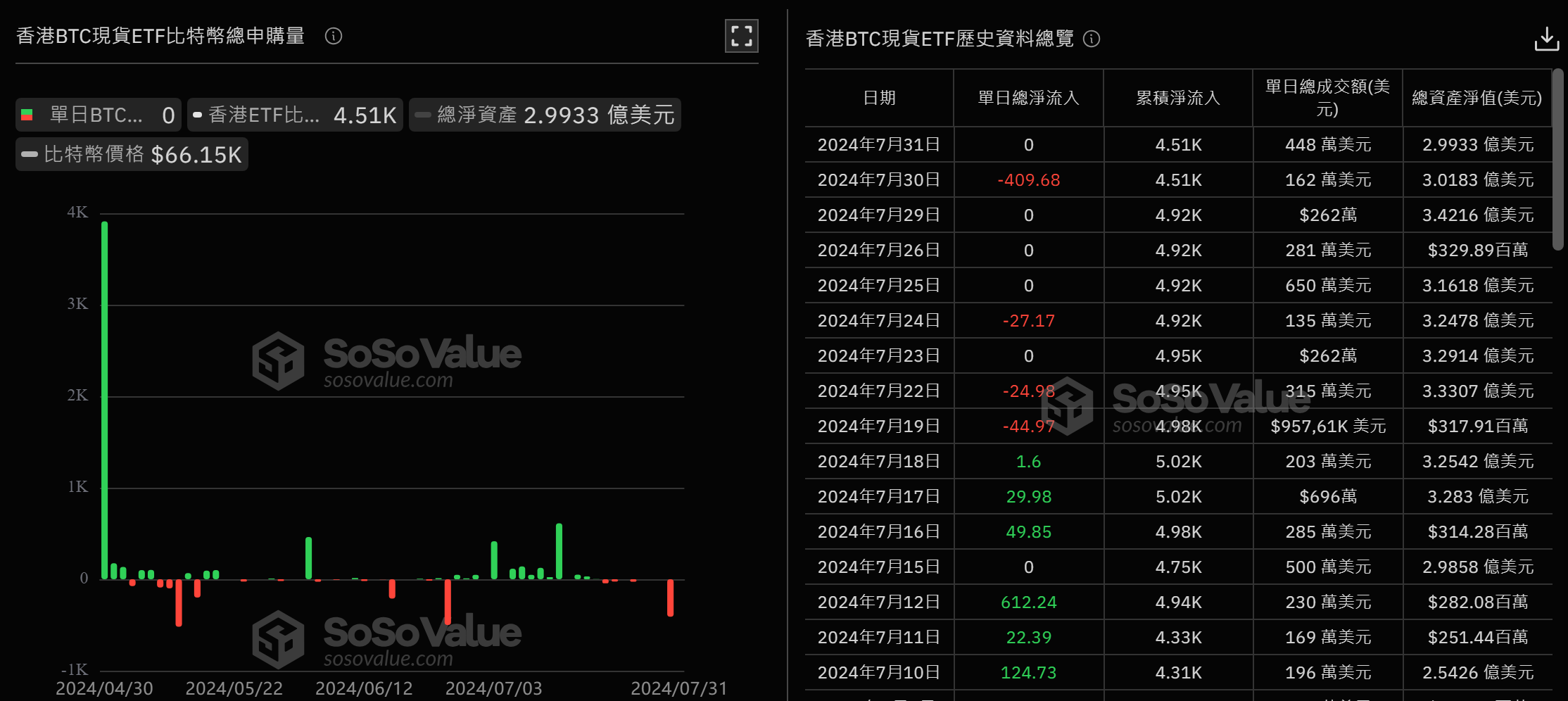The image size is (1568, 701).
Task: Click the 1.6 net inflow value
Action: [x=1028, y=461]
